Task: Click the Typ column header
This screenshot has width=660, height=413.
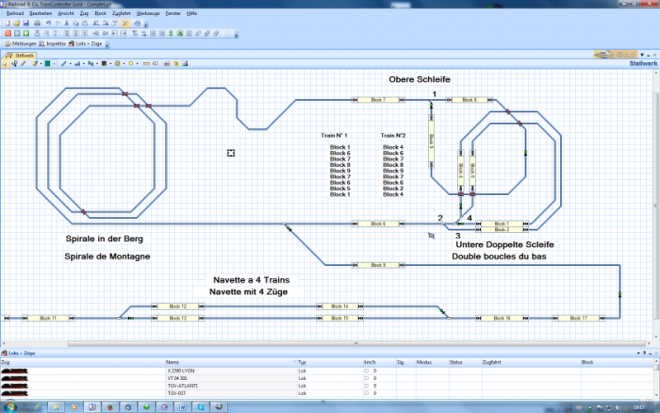Action: (330, 362)
